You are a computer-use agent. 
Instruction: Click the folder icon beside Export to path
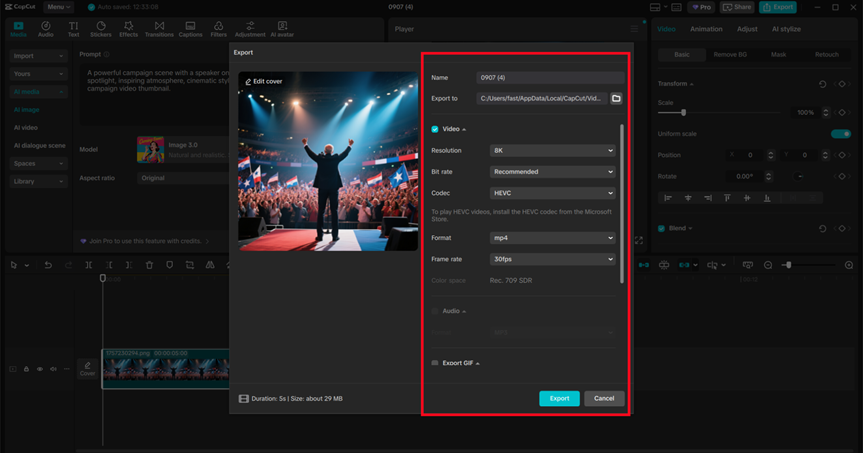point(616,99)
